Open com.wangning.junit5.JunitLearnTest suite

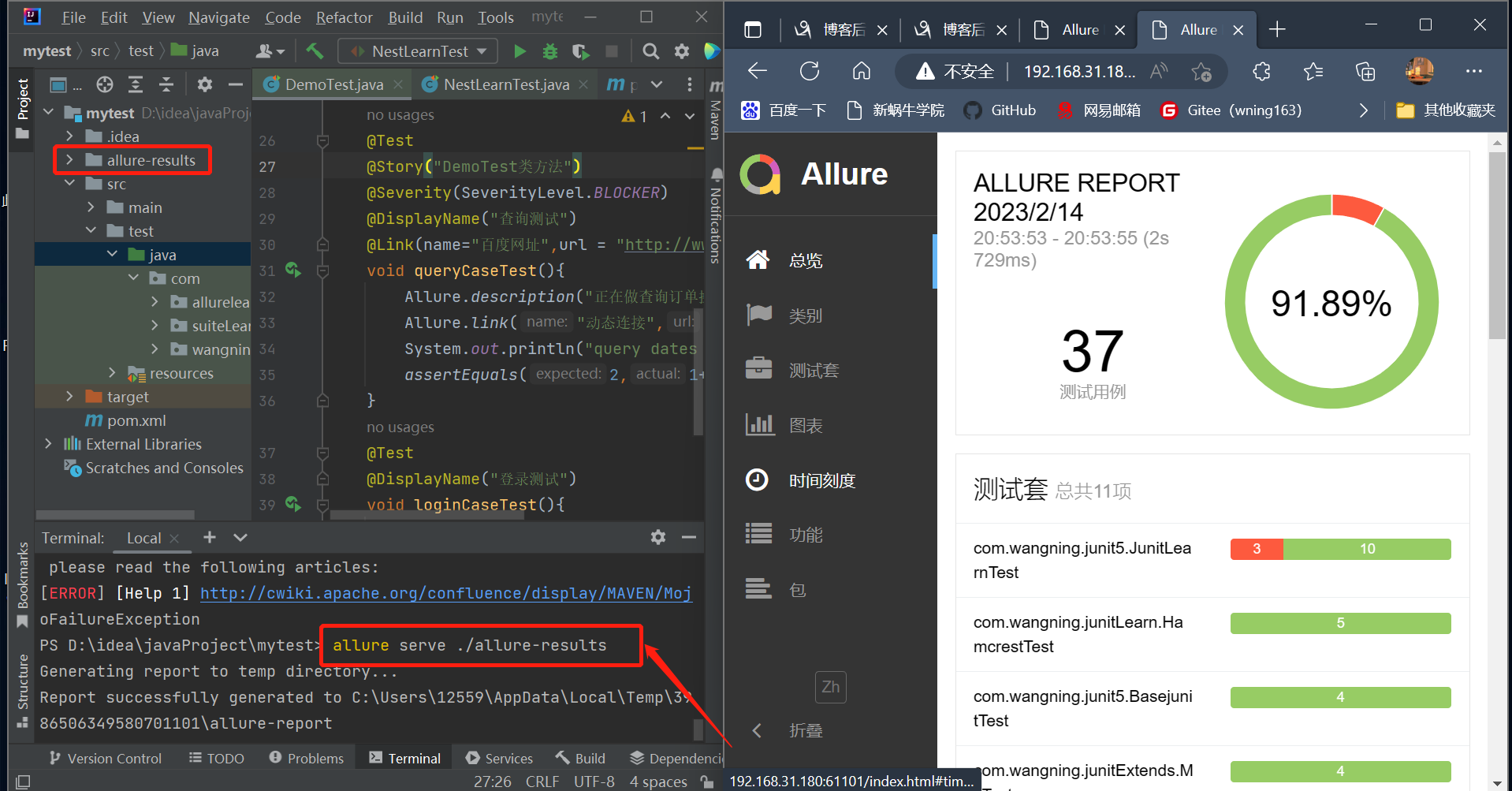[x=1212, y=560]
